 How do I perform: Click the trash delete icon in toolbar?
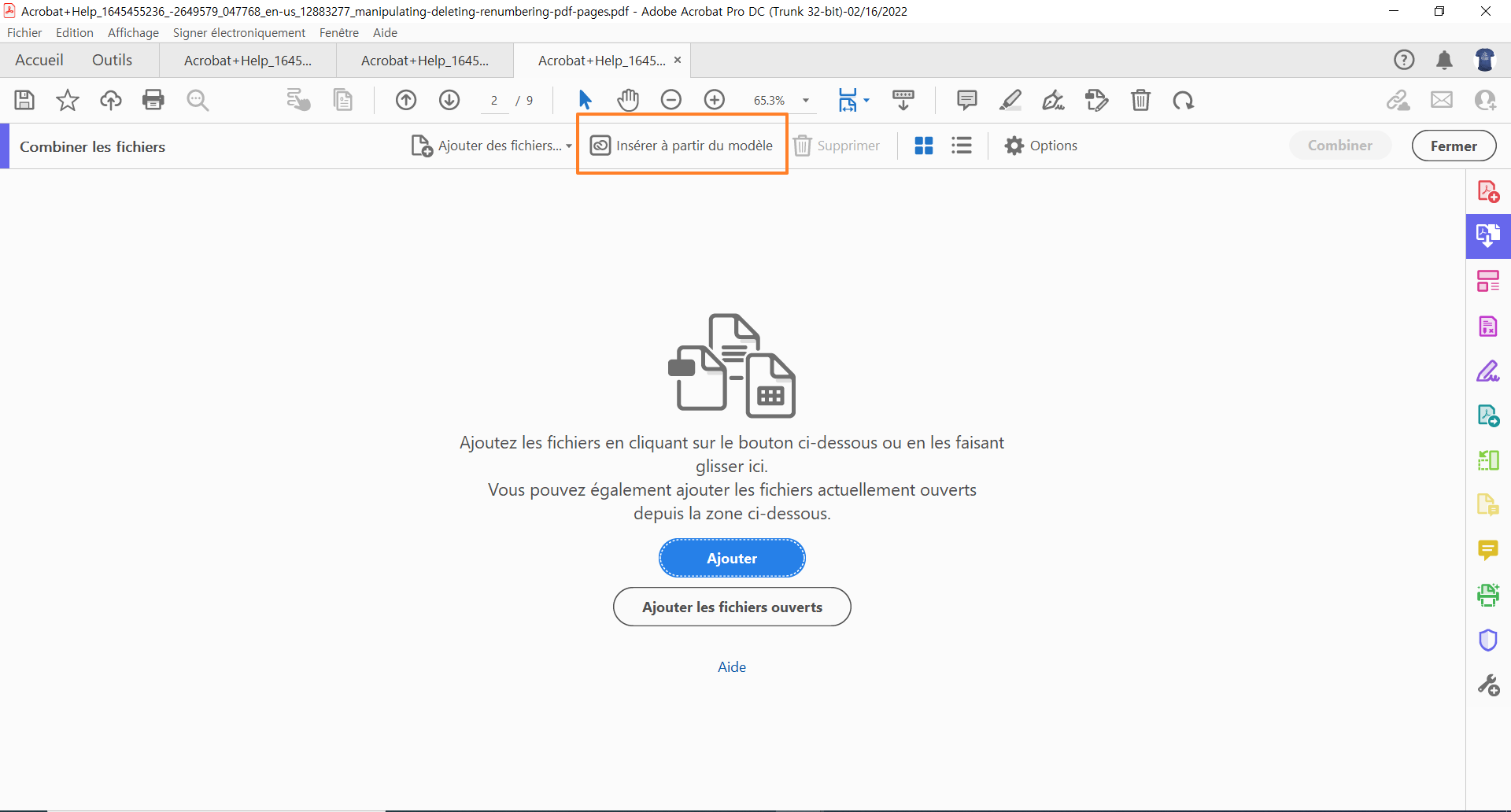click(x=1140, y=100)
